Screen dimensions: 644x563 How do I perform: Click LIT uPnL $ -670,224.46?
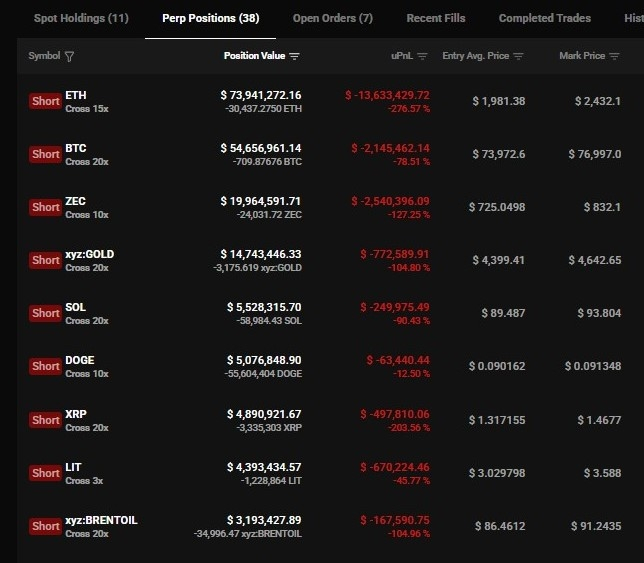click(395, 467)
